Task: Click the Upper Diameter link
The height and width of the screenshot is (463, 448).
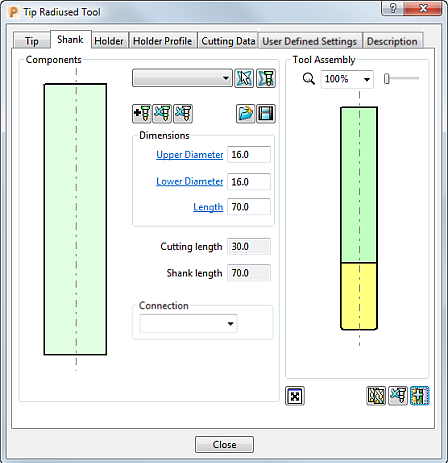Action: point(190,155)
